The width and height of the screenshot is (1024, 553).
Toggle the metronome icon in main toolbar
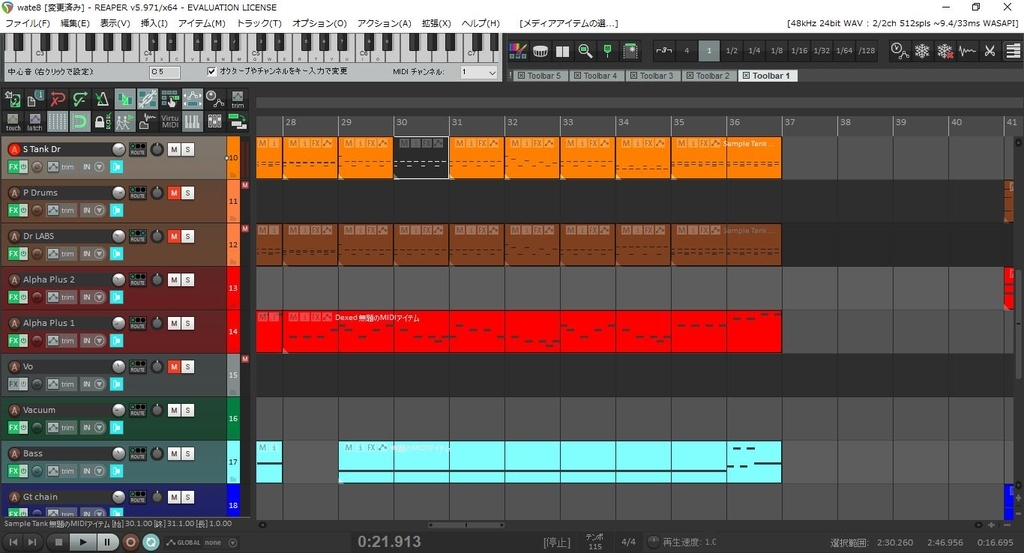point(102,99)
